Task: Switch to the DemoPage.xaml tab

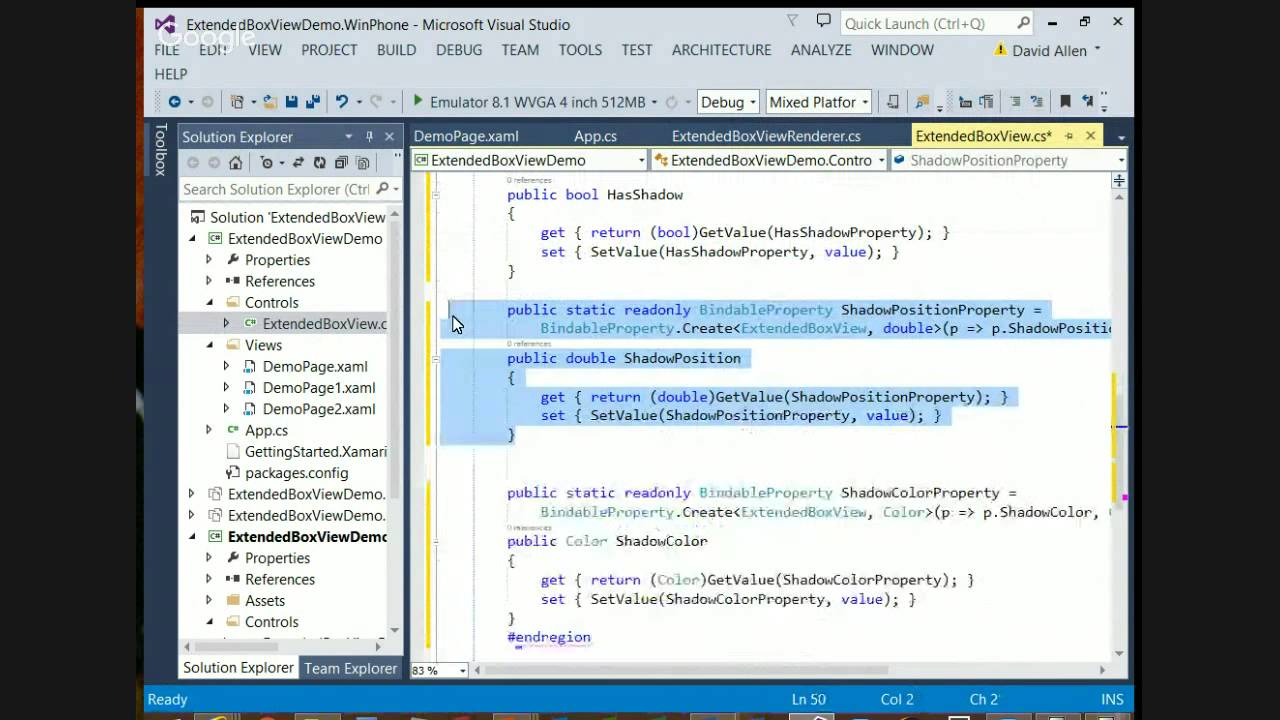Action: [x=466, y=136]
